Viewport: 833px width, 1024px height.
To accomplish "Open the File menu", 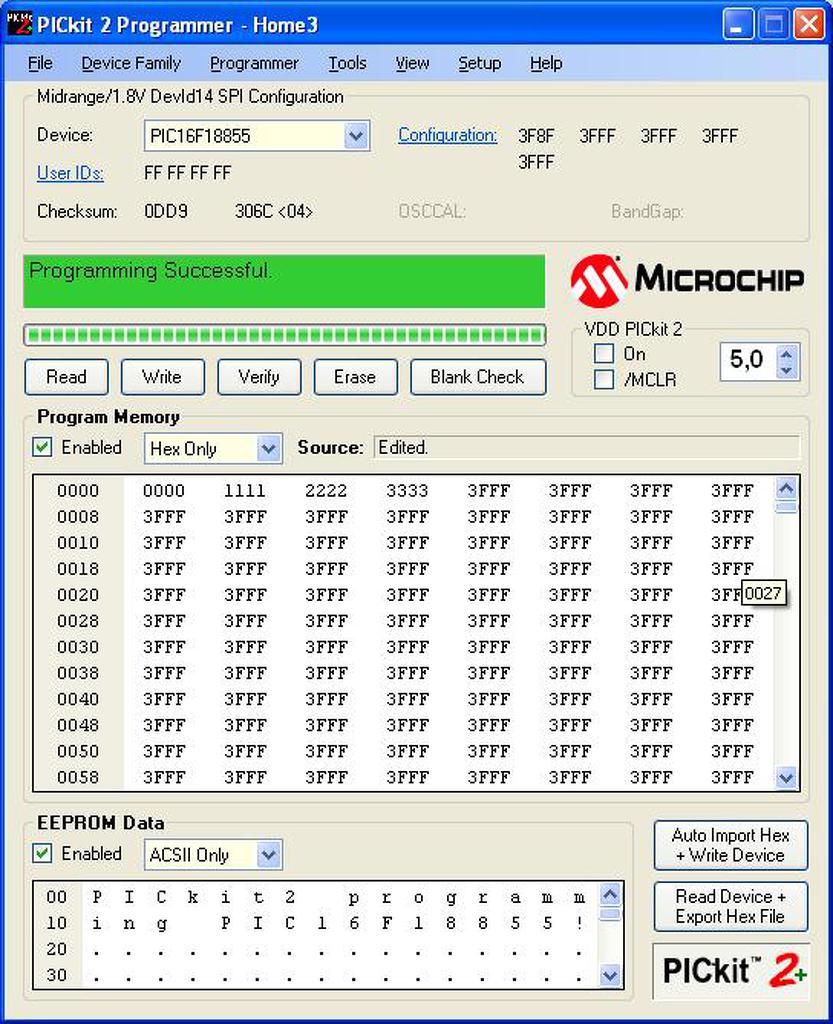I will coord(40,63).
